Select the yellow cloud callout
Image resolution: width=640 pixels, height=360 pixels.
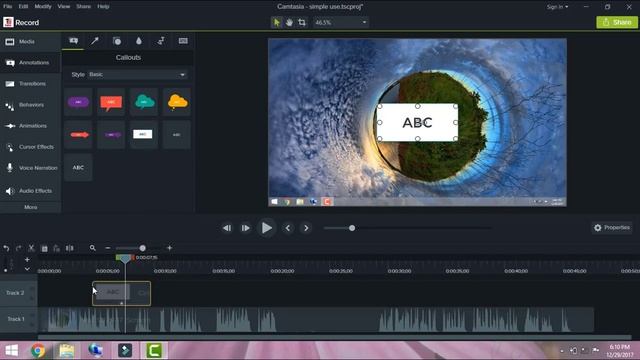(177, 102)
